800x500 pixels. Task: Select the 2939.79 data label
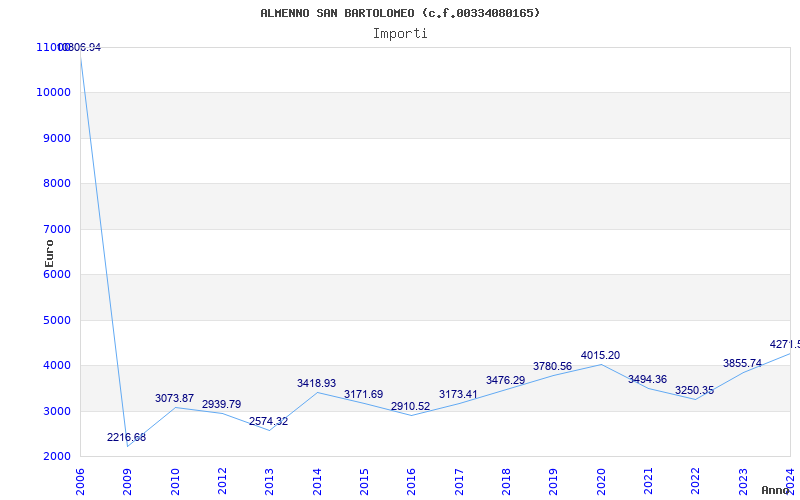[x=221, y=405]
